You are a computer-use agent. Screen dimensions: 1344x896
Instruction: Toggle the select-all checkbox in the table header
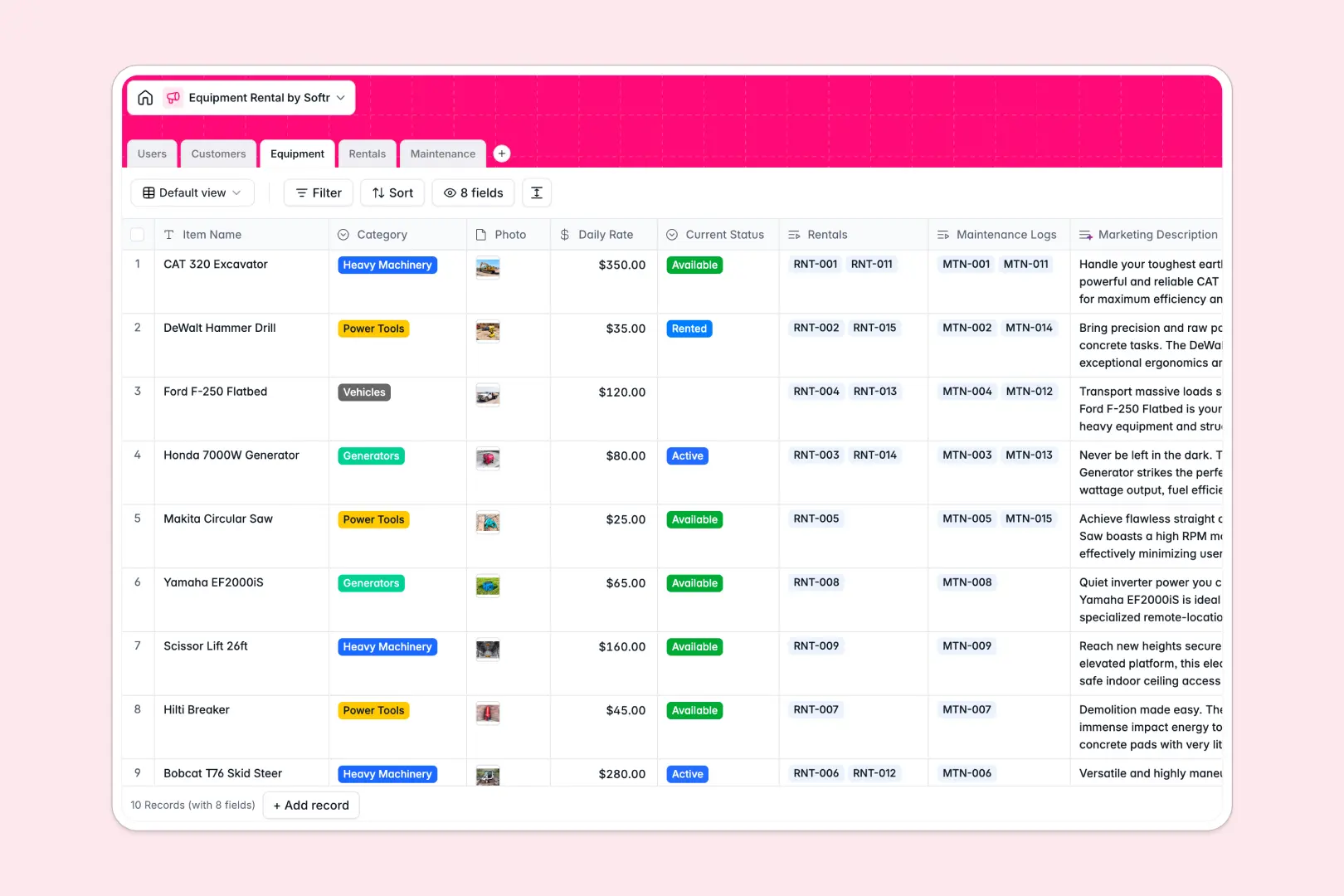coord(138,234)
